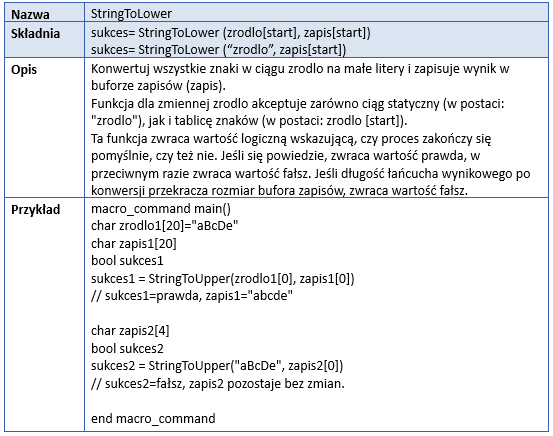Click the end macro_command line
Image resolution: width=553 pixels, height=436 pixels.
coord(153,419)
